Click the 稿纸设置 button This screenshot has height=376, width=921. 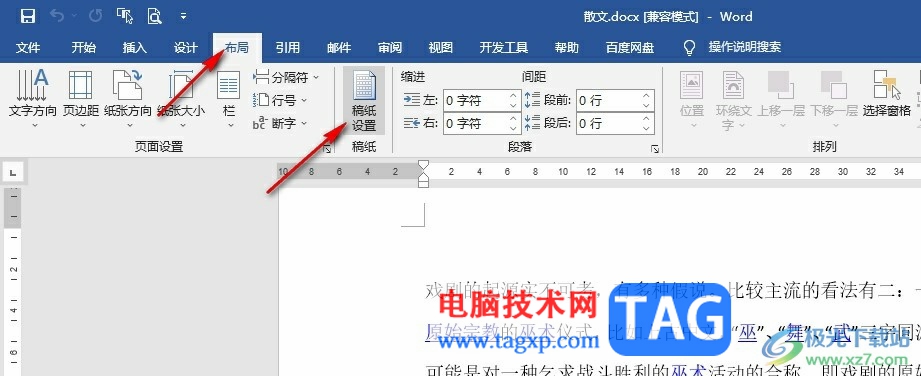click(x=364, y=101)
